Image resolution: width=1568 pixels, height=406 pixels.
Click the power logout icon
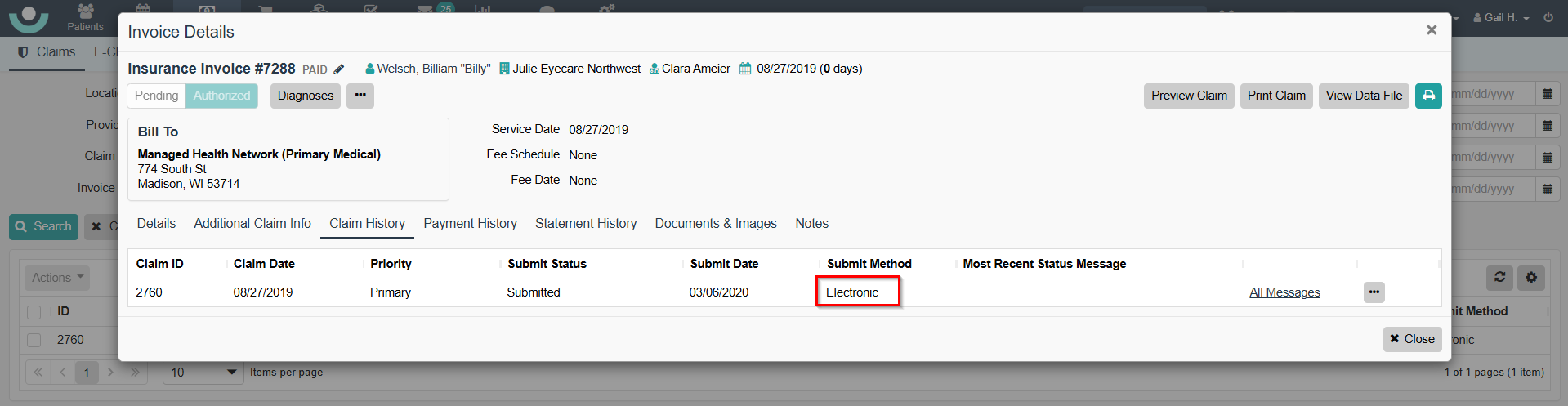point(1548,17)
